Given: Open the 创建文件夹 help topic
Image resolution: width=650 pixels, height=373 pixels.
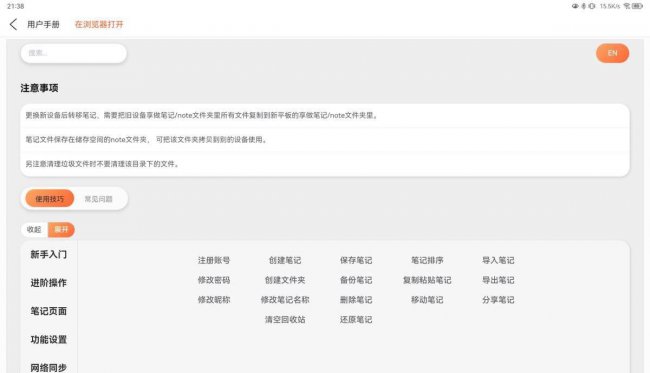Looking at the screenshot, I should click(x=285, y=280).
